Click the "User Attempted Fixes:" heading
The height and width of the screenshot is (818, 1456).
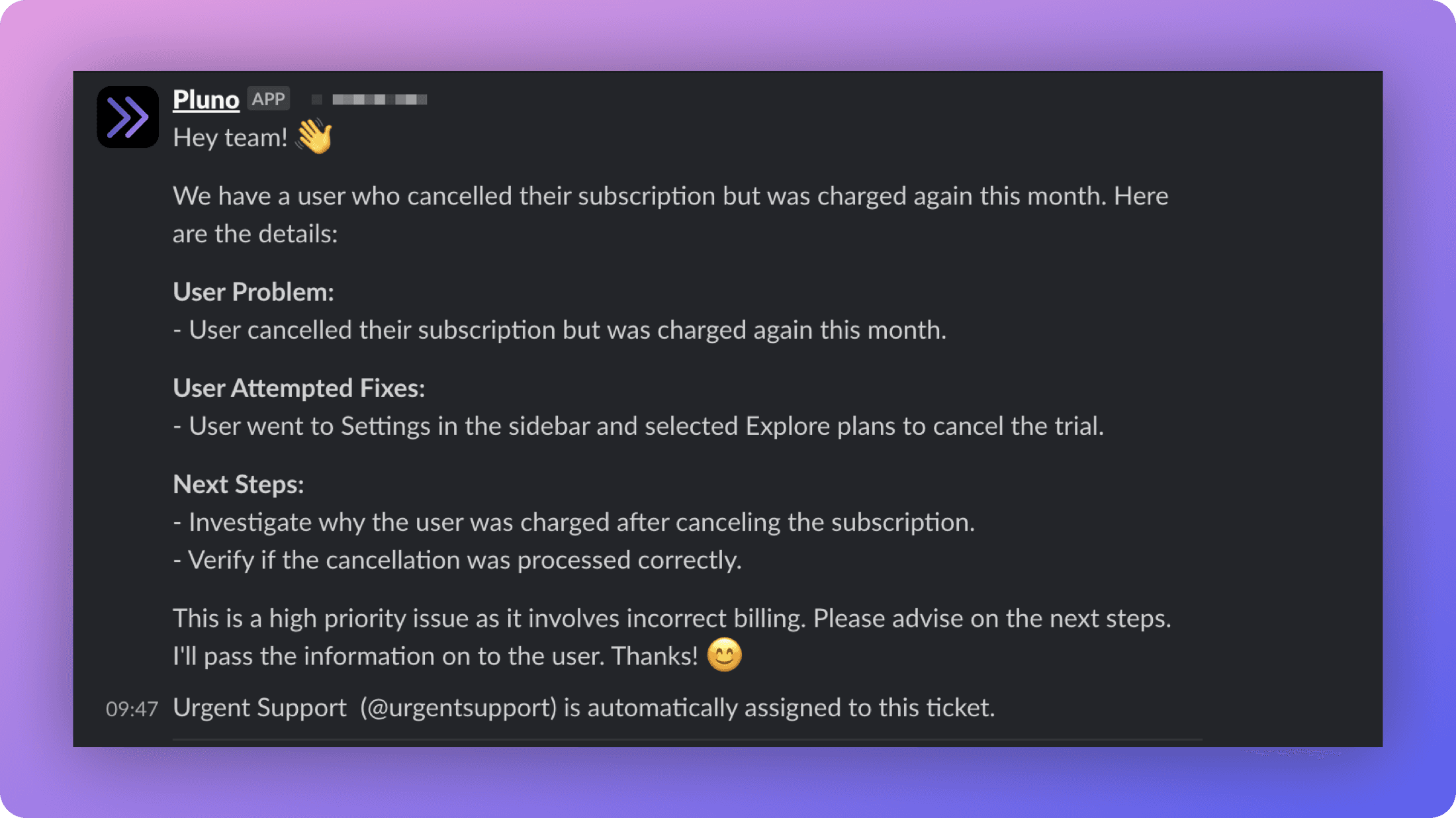298,388
